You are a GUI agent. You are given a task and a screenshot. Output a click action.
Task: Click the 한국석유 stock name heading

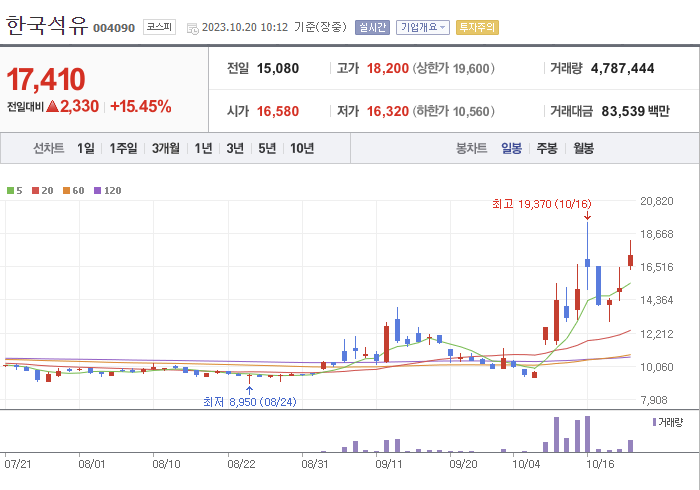pos(47,25)
